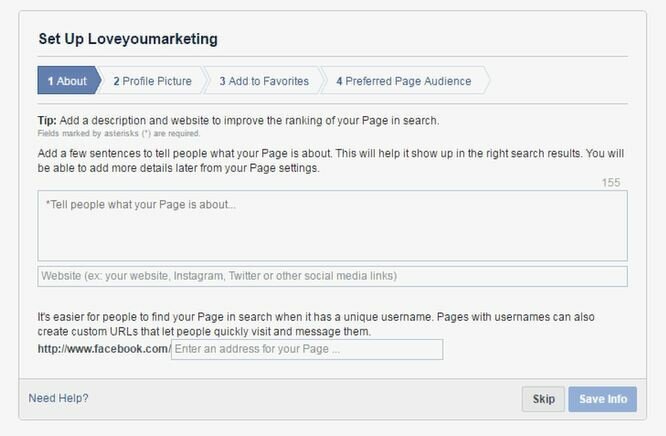Click the Save Info button
Viewport: 666px width, 436px height.
pyautogui.click(x=603, y=399)
